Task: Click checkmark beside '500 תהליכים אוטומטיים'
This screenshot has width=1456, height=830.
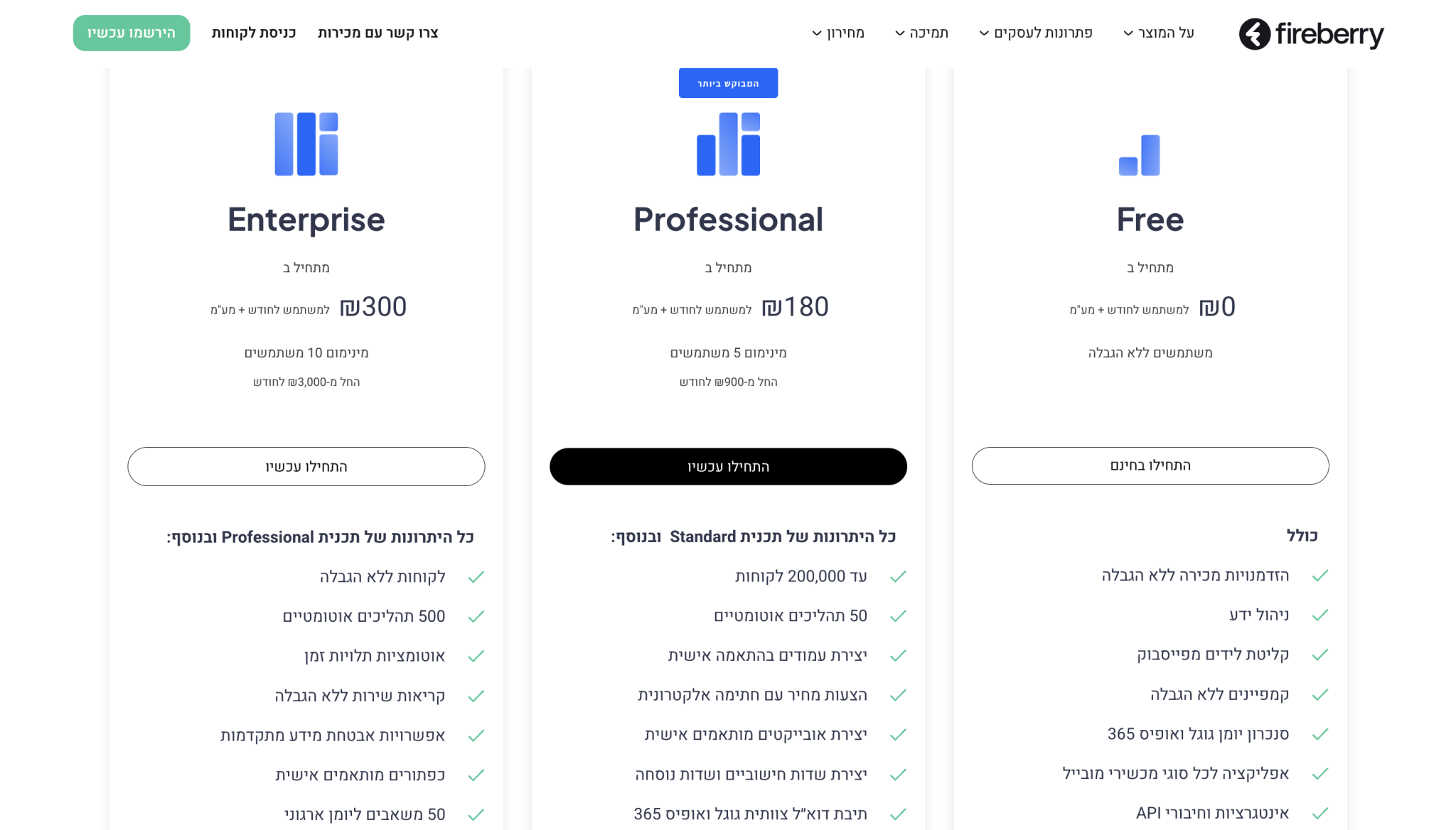Action: click(x=476, y=617)
